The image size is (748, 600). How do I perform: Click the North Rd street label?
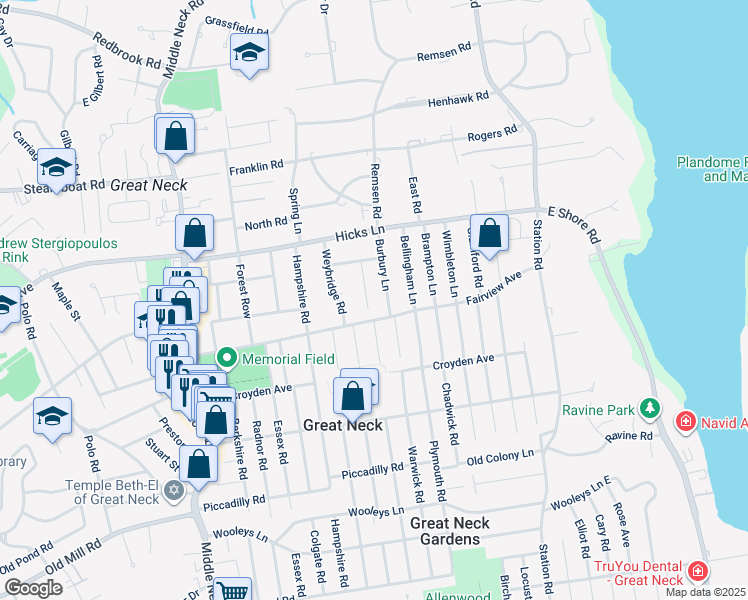pyautogui.click(x=266, y=224)
